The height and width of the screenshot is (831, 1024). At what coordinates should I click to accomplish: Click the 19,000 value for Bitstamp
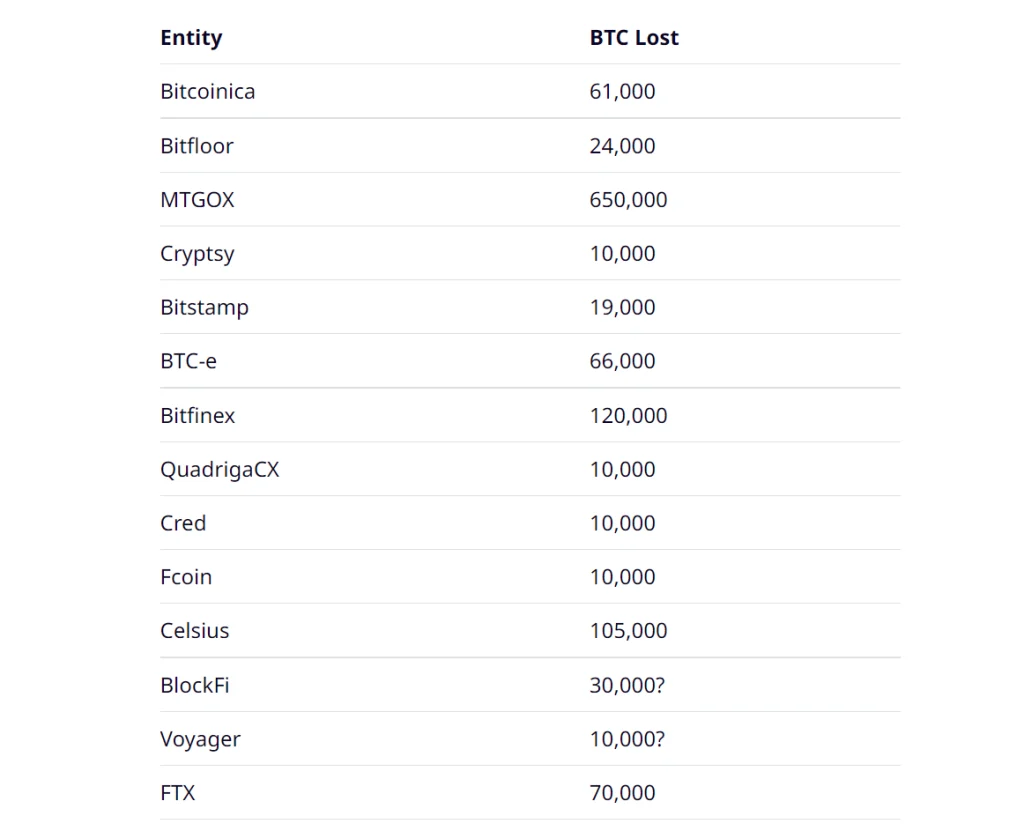coord(622,308)
